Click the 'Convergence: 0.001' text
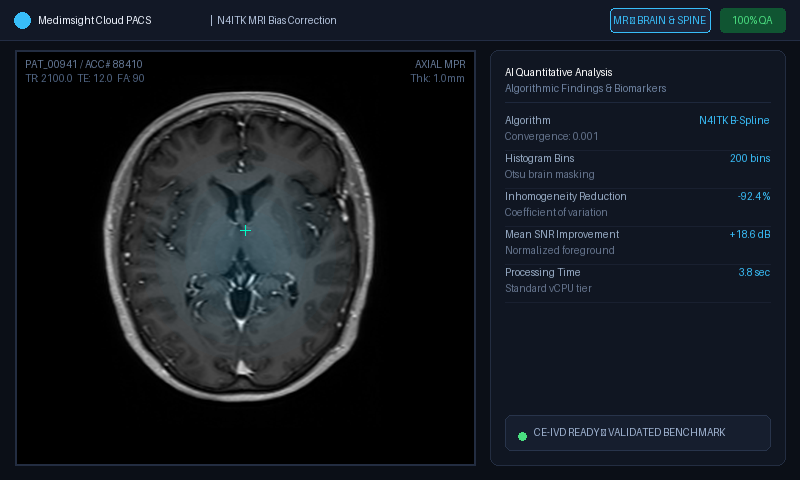The image size is (800, 480). point(551,136)
